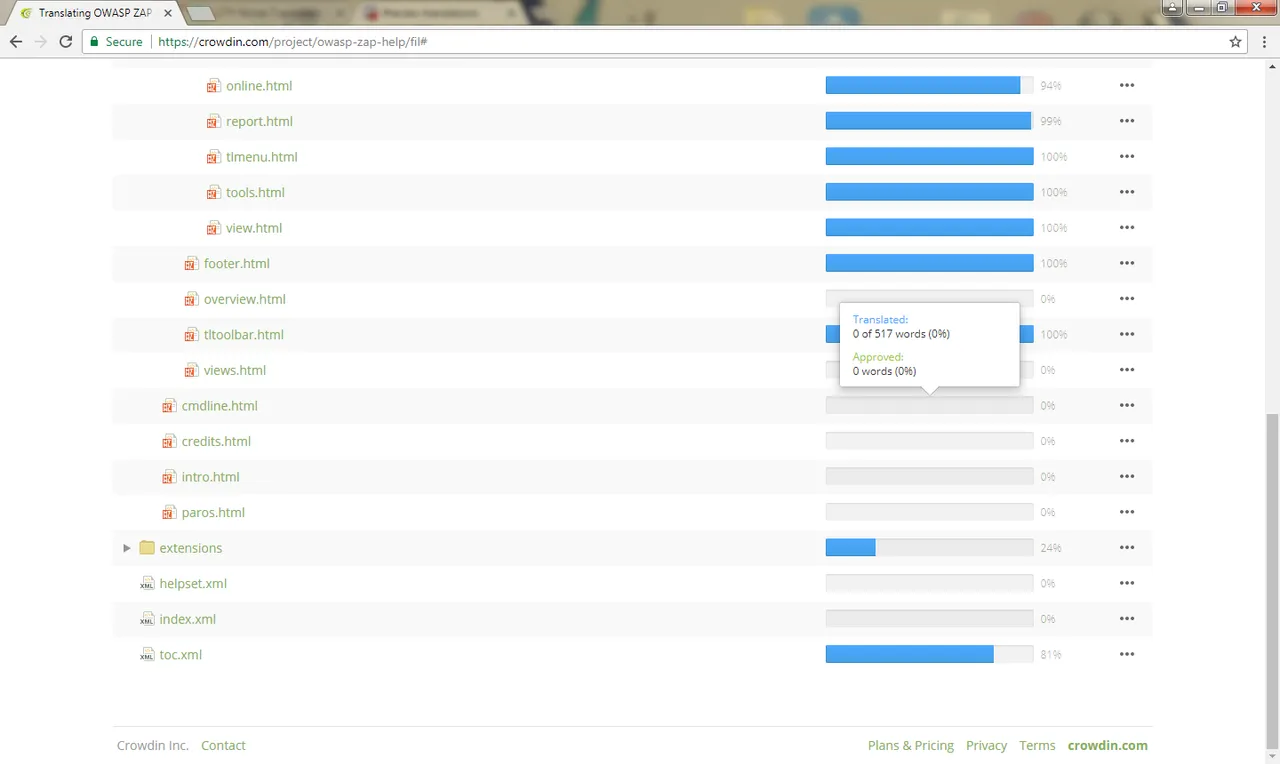1280x764 pixels.
Task: Open more options for cmdline.html
Action: (x=1127, y=406)
